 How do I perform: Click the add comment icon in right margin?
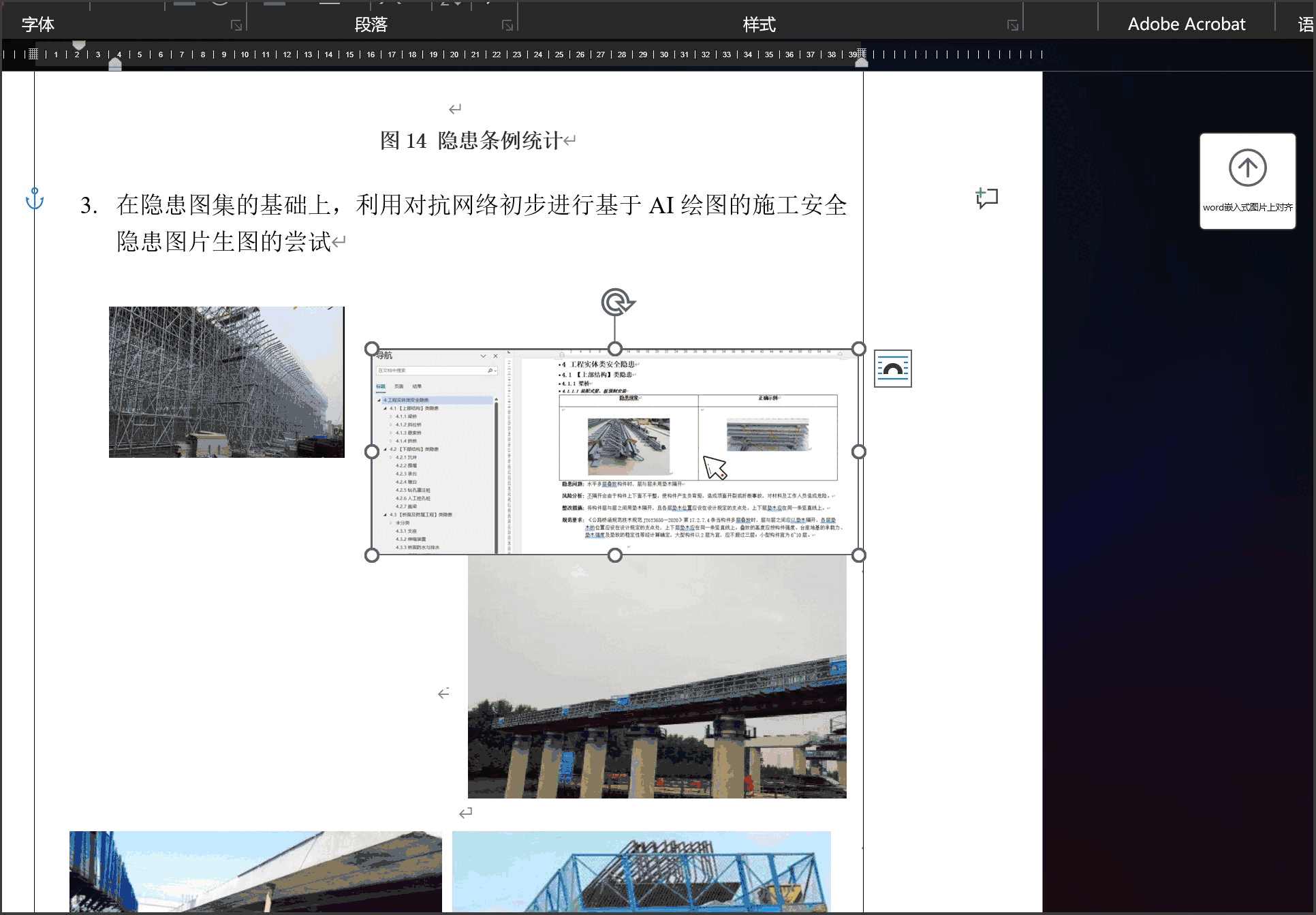986,198
